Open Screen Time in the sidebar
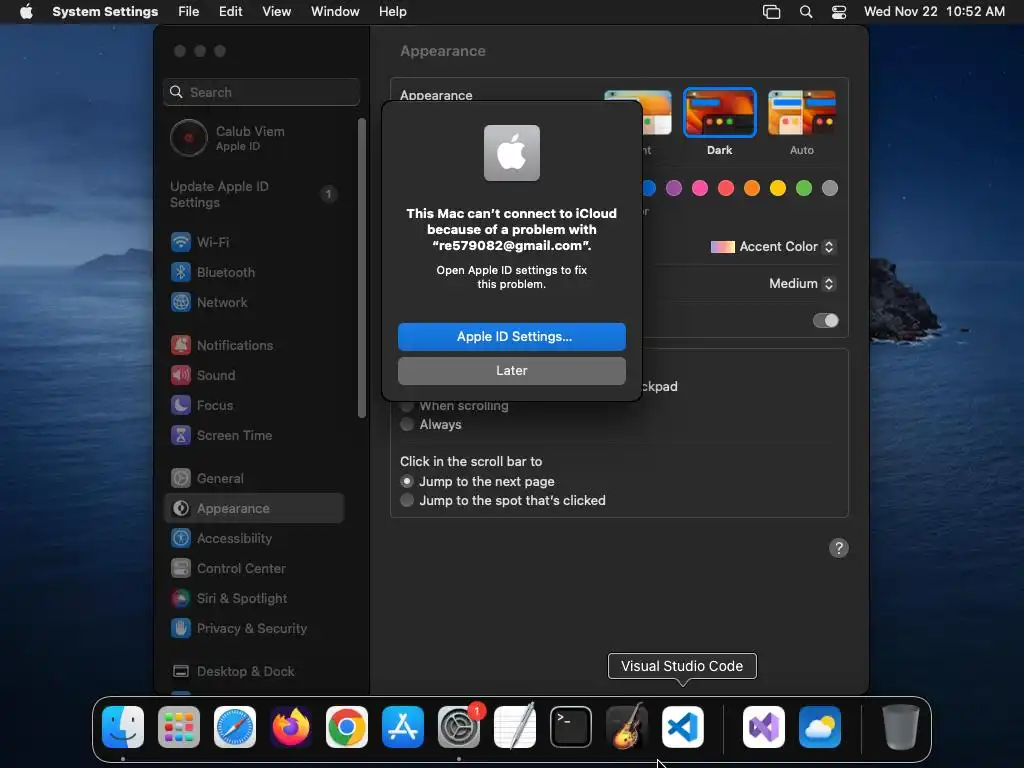Image resolution: width=1024 pixels, height=768 pixels. pos(255,436)
